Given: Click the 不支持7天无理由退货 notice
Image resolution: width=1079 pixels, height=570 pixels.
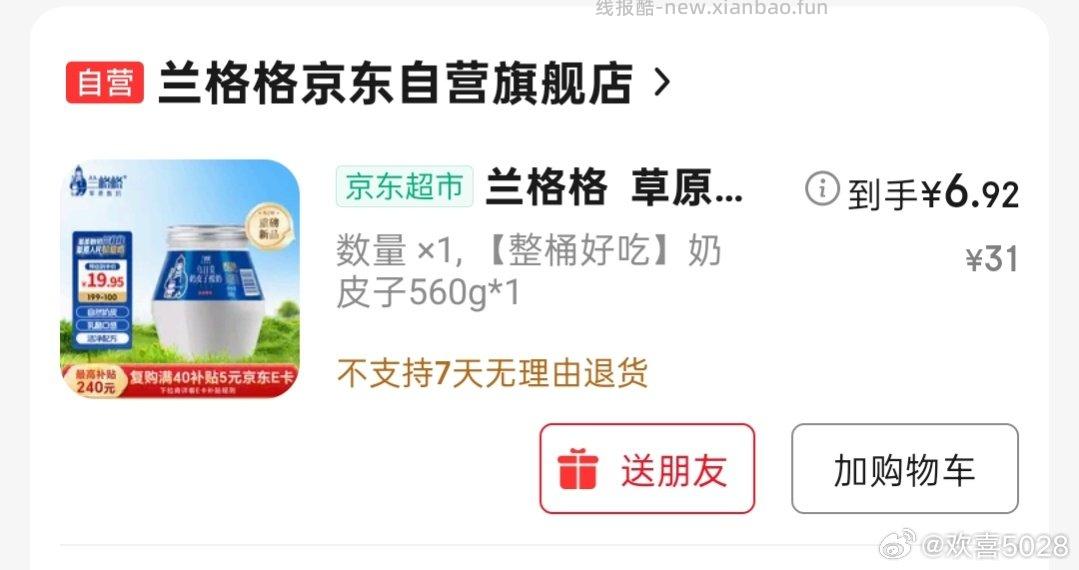Looking at the screenshot, I should point(492,374).
